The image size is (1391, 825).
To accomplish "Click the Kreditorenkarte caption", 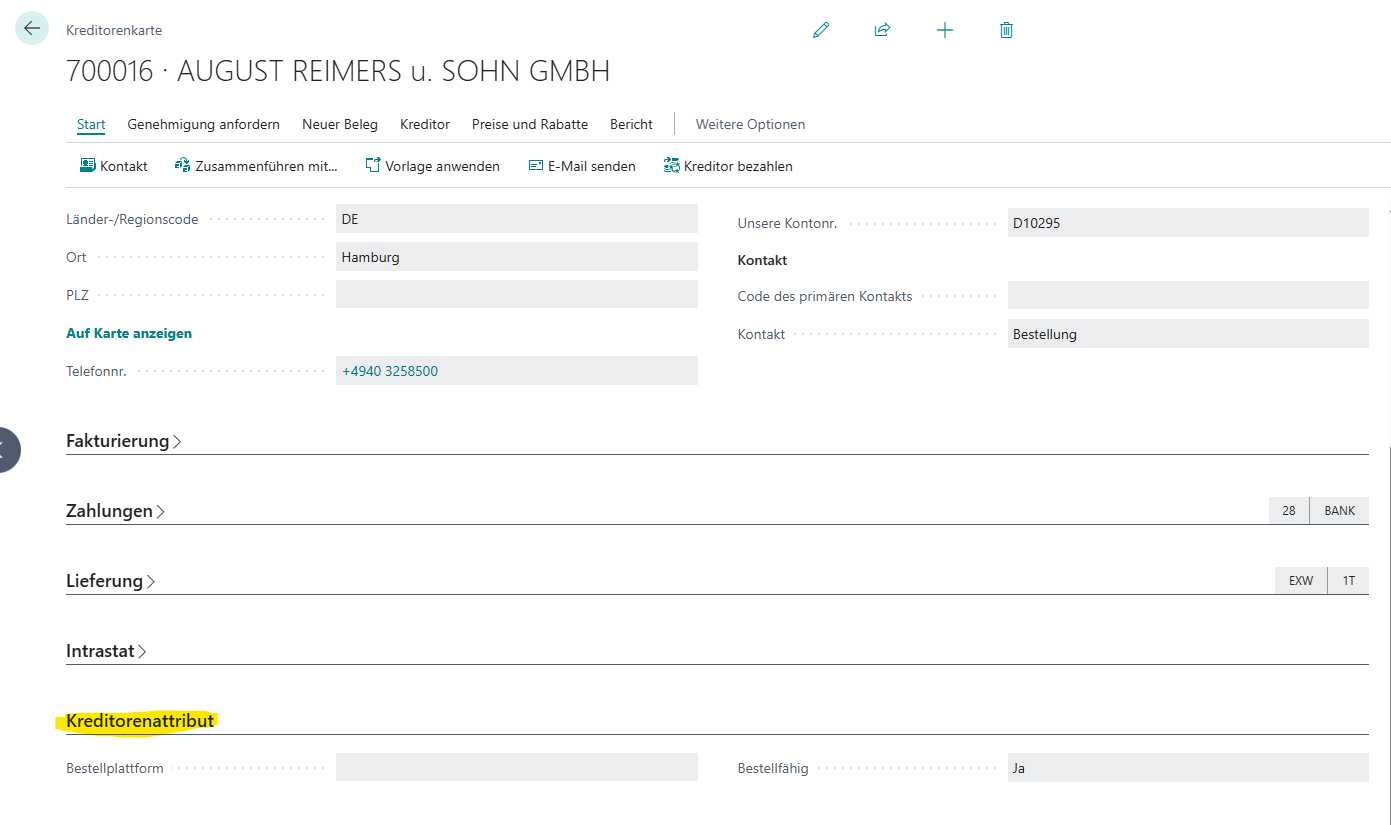I will click(114, 30).
